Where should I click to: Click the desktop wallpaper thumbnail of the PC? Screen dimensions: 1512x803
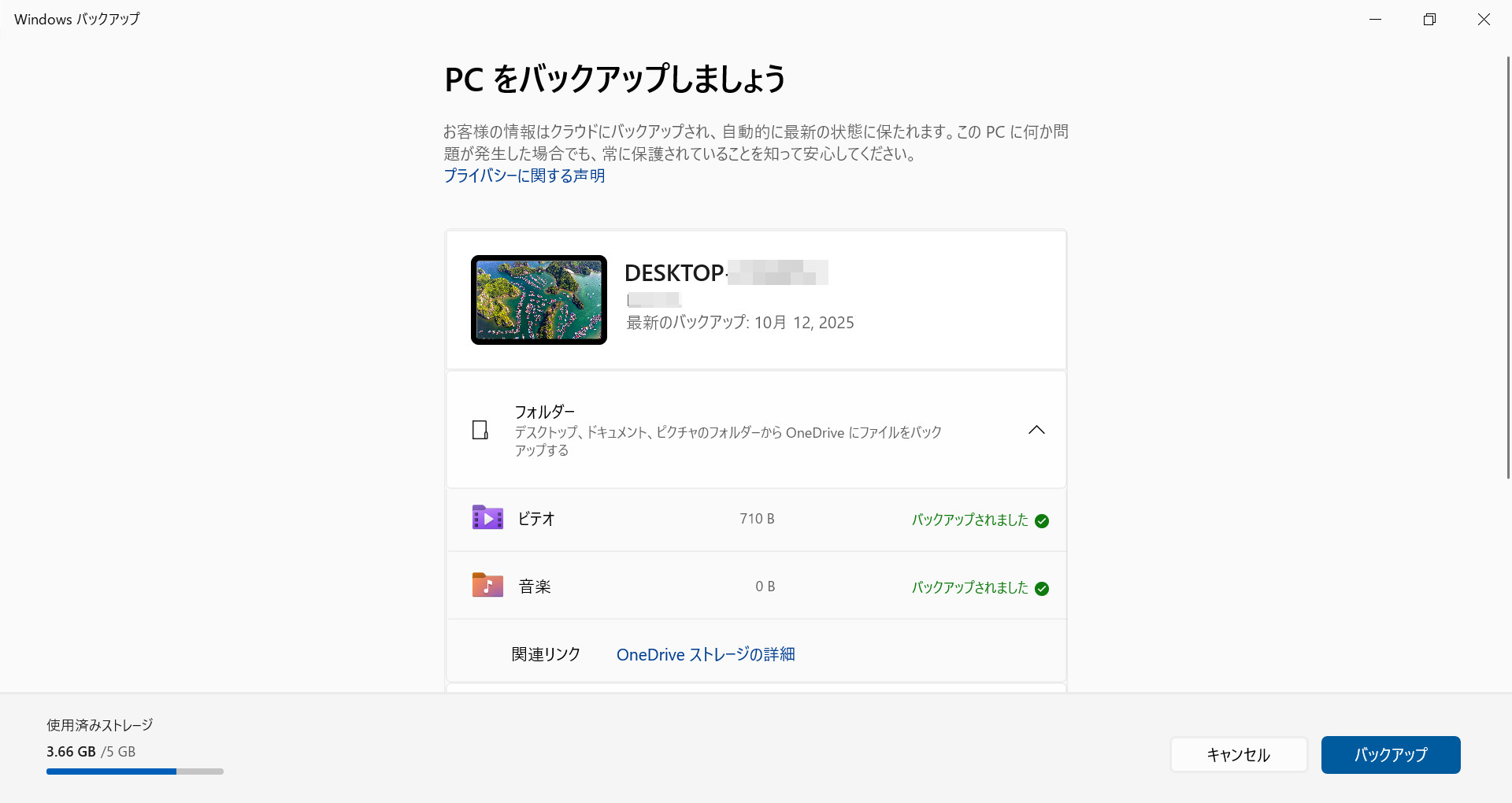click(538, 299)
